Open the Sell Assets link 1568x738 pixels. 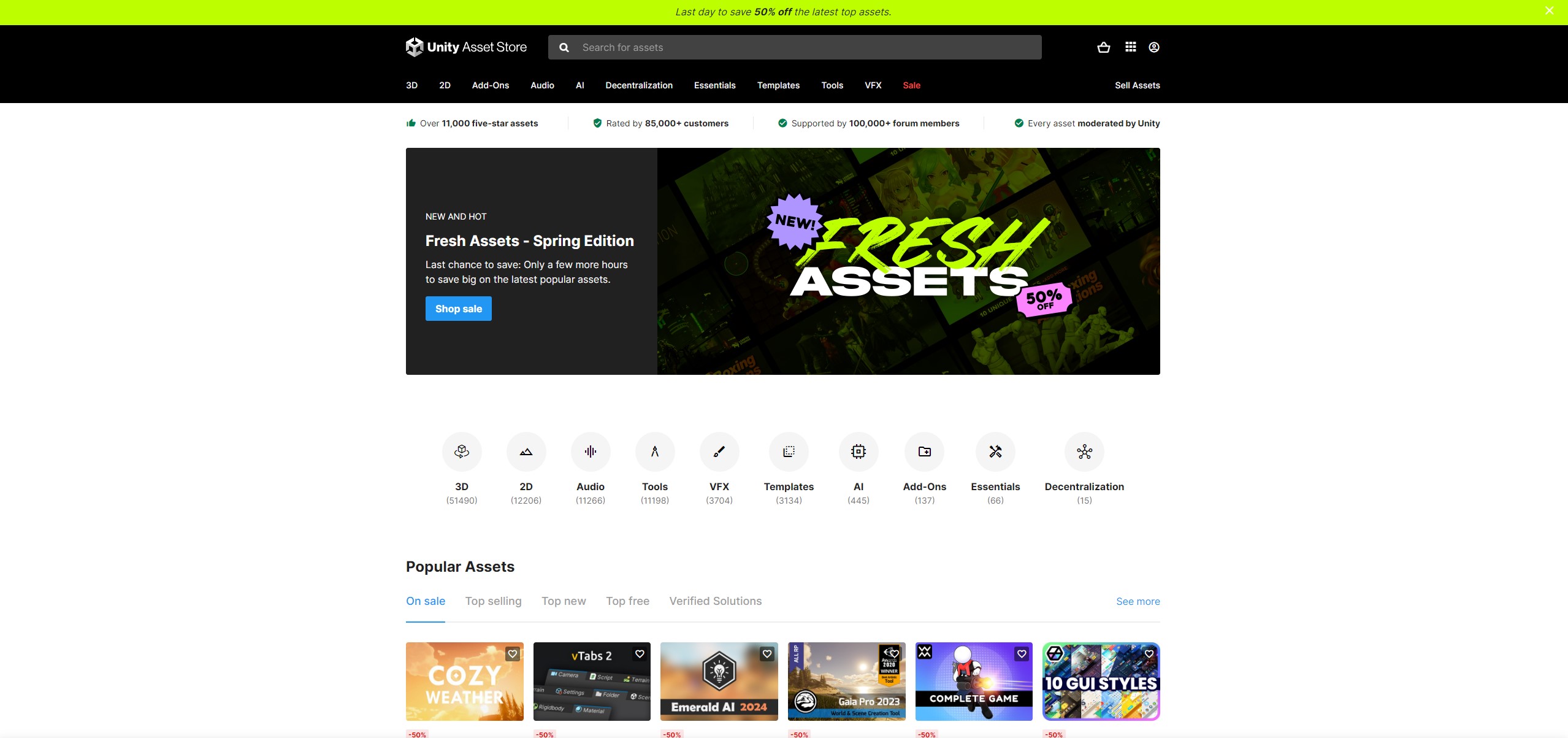click(x=1137, y=85)
